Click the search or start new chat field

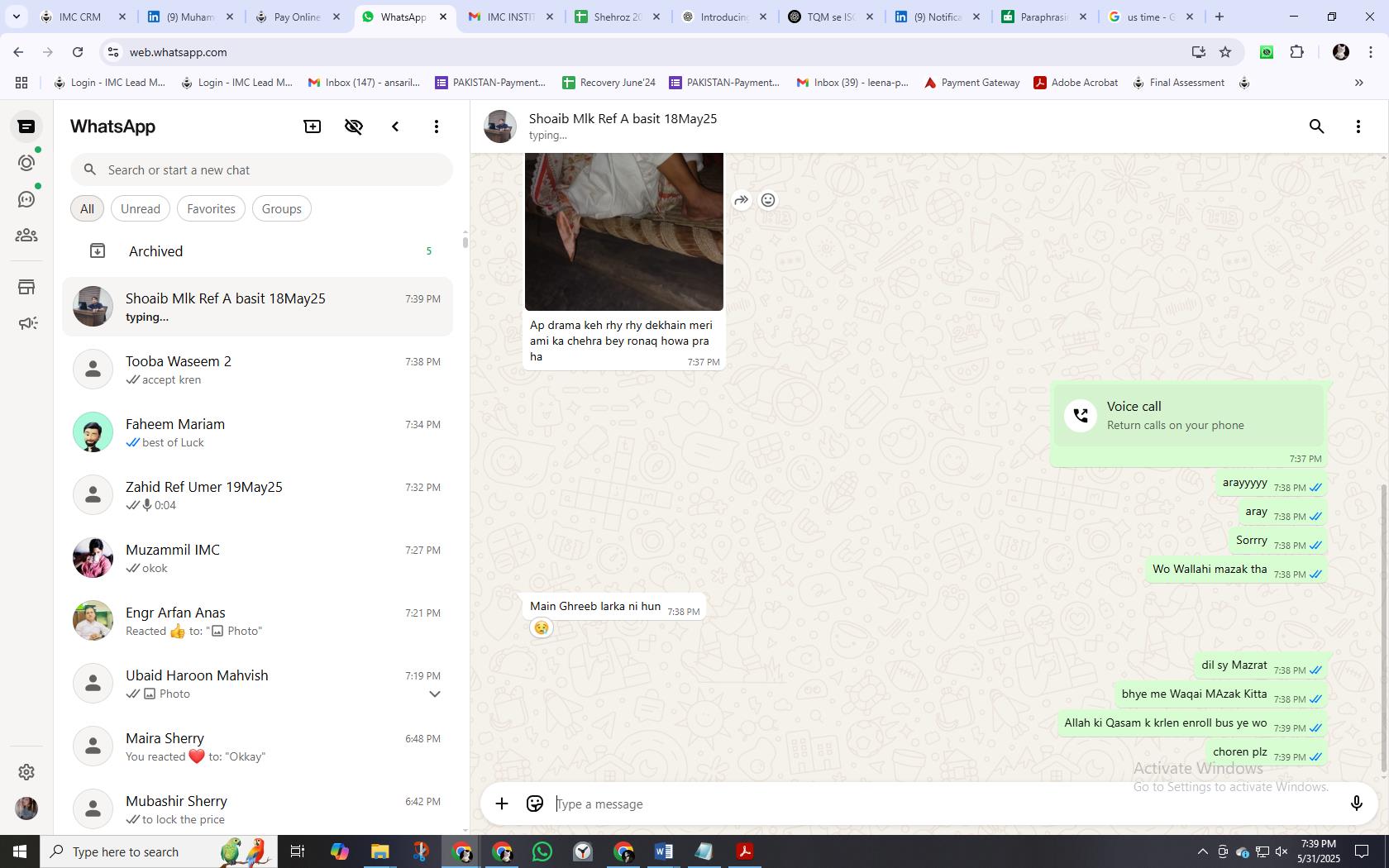pos(261,170)
